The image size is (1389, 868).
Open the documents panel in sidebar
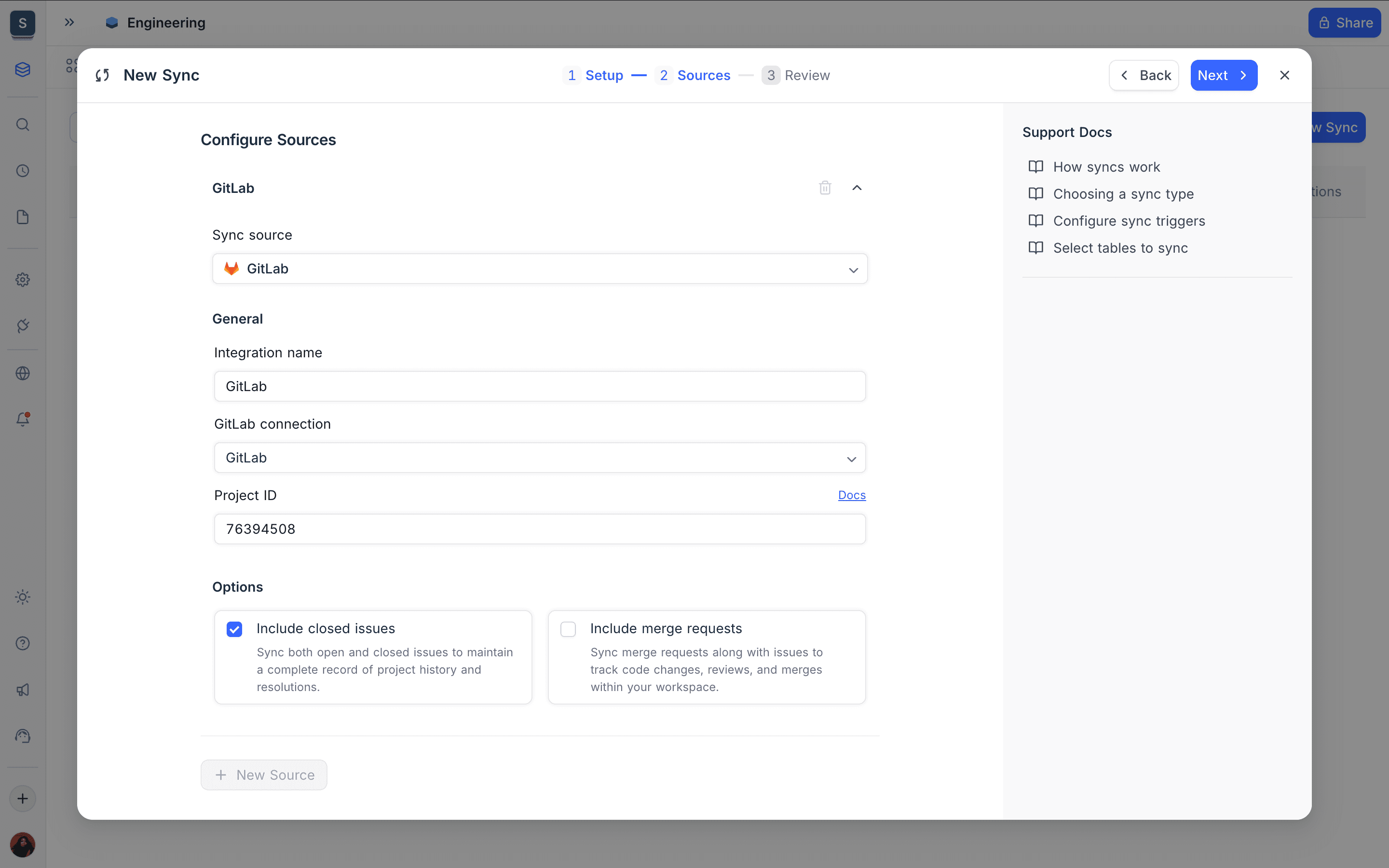(x=23, y=217)
